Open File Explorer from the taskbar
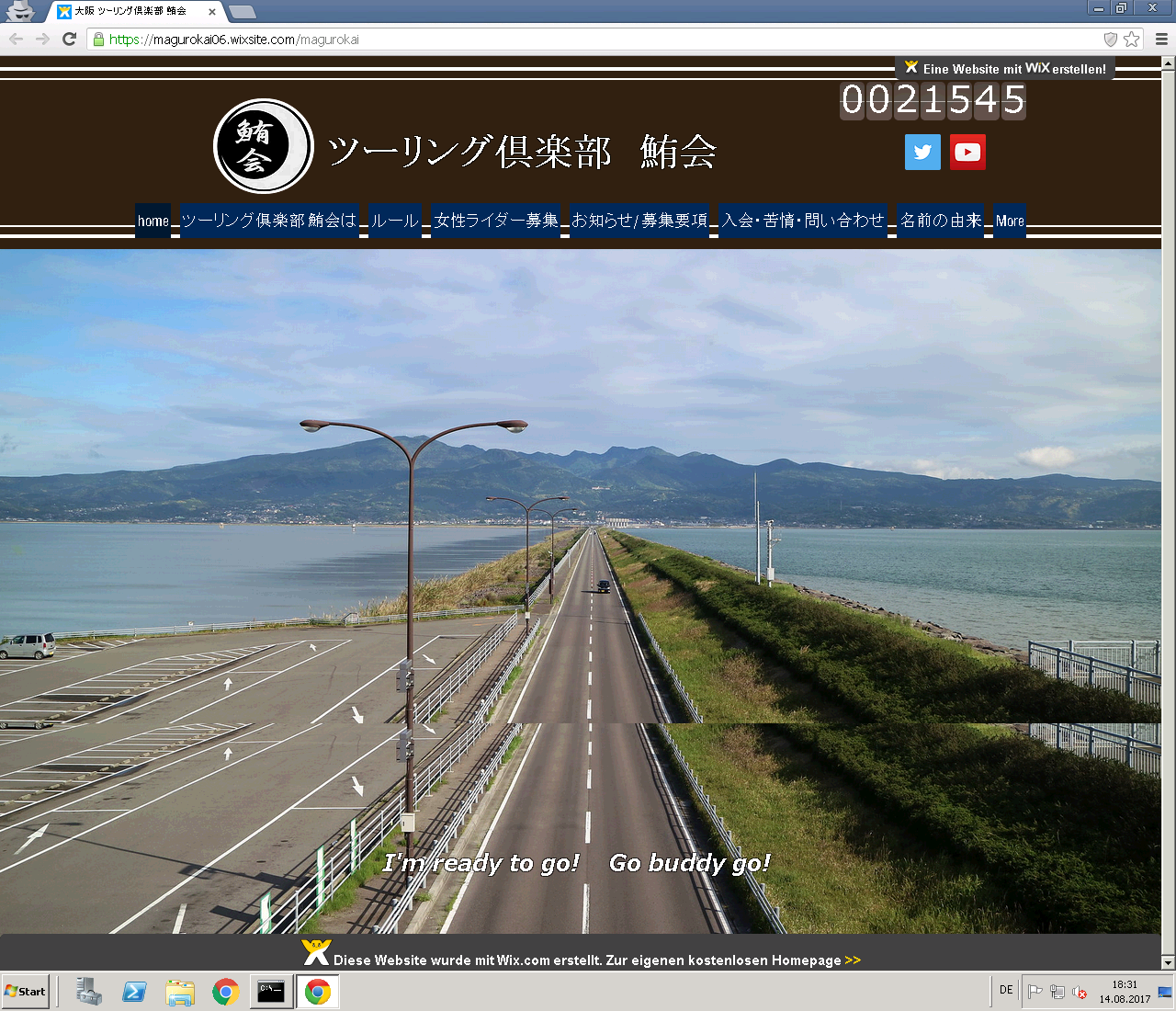 180,992
